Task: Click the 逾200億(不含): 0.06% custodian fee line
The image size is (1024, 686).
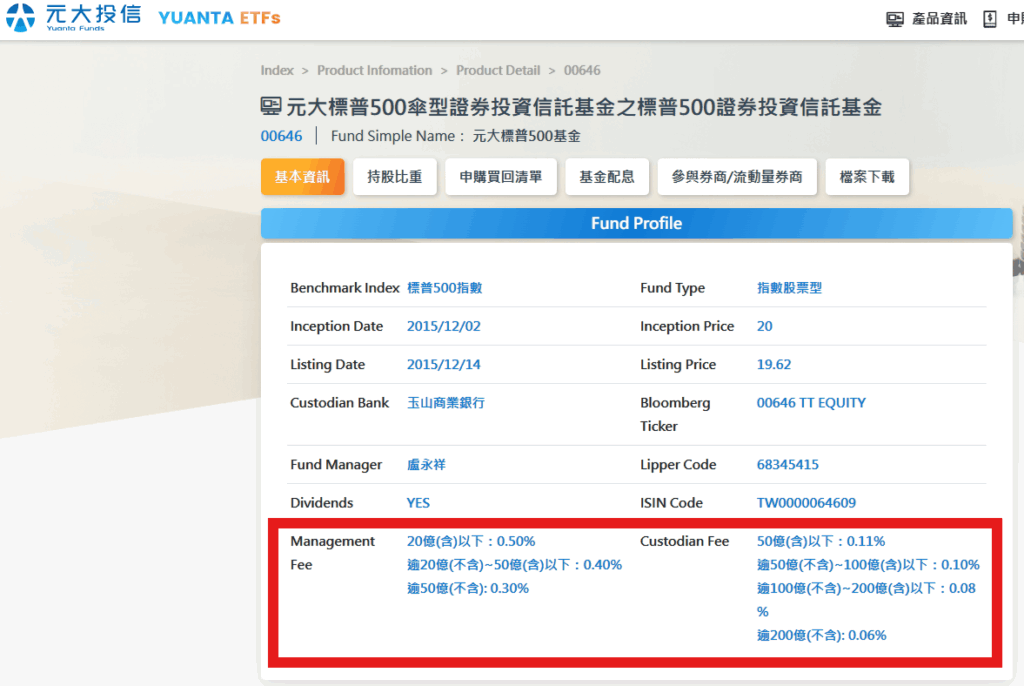Action: coord(822,635)
